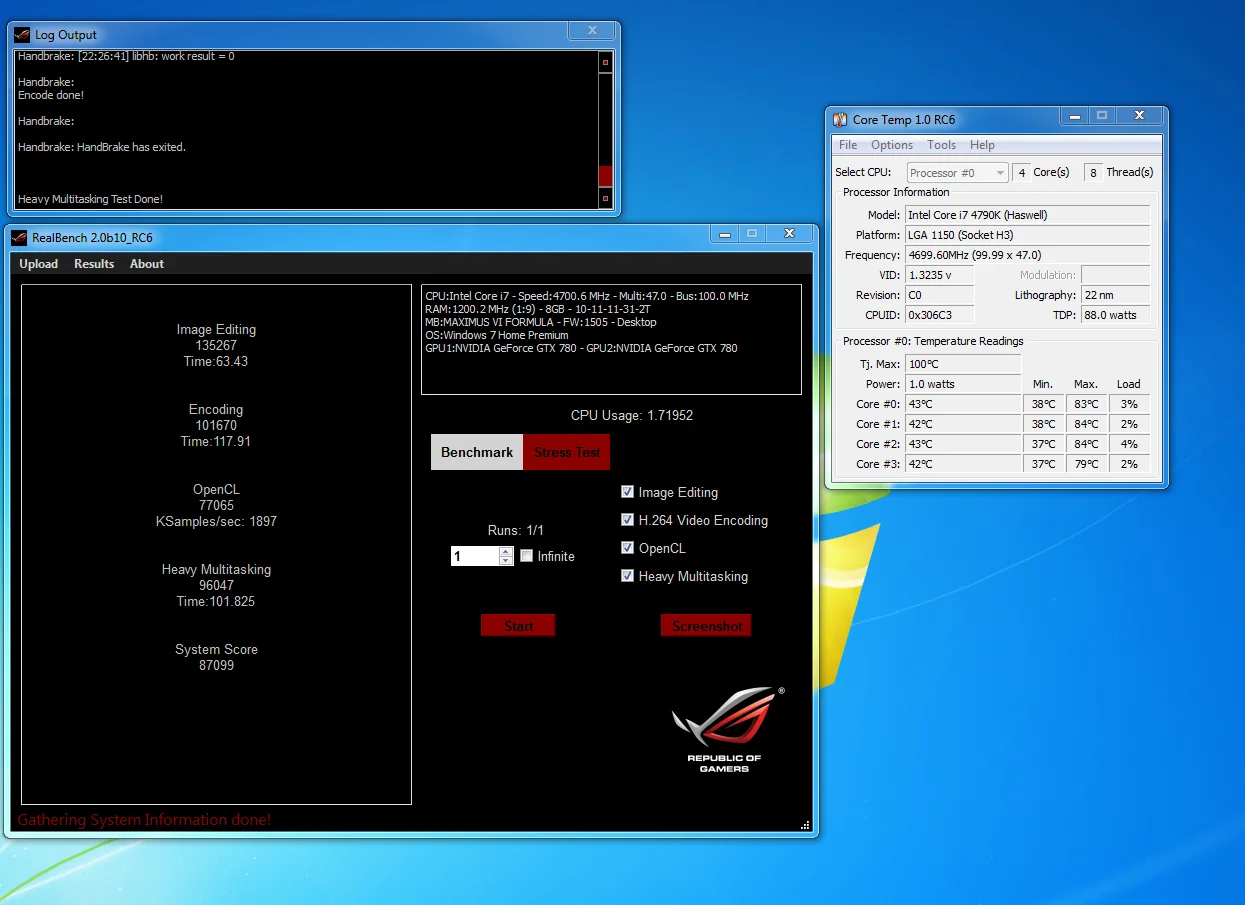Increase the runs count with up arrow
This screenshot has width=1245, height=905.
coord(506,551)
